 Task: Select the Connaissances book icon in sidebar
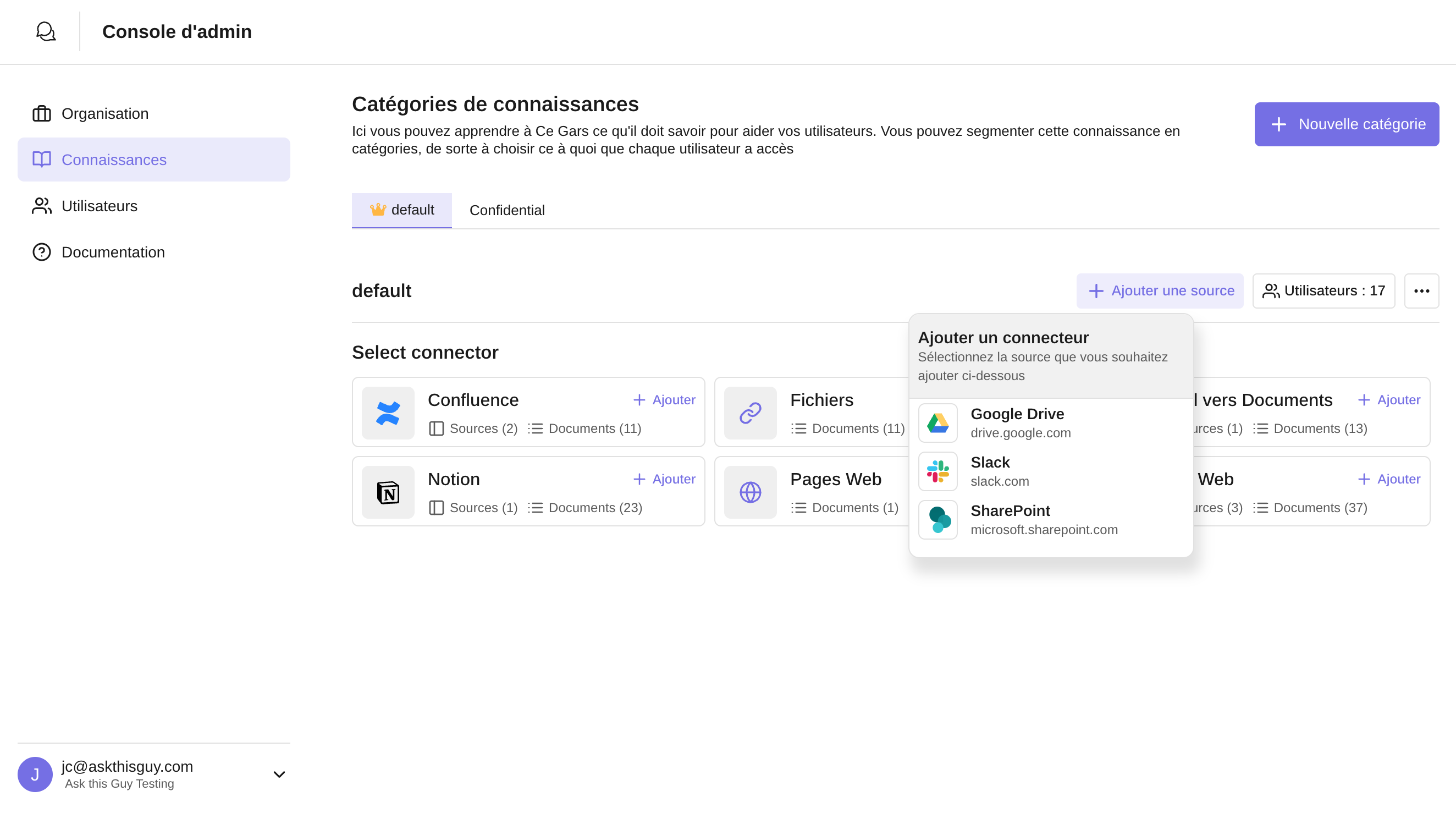pyautogui.click(x=41, y=160)
